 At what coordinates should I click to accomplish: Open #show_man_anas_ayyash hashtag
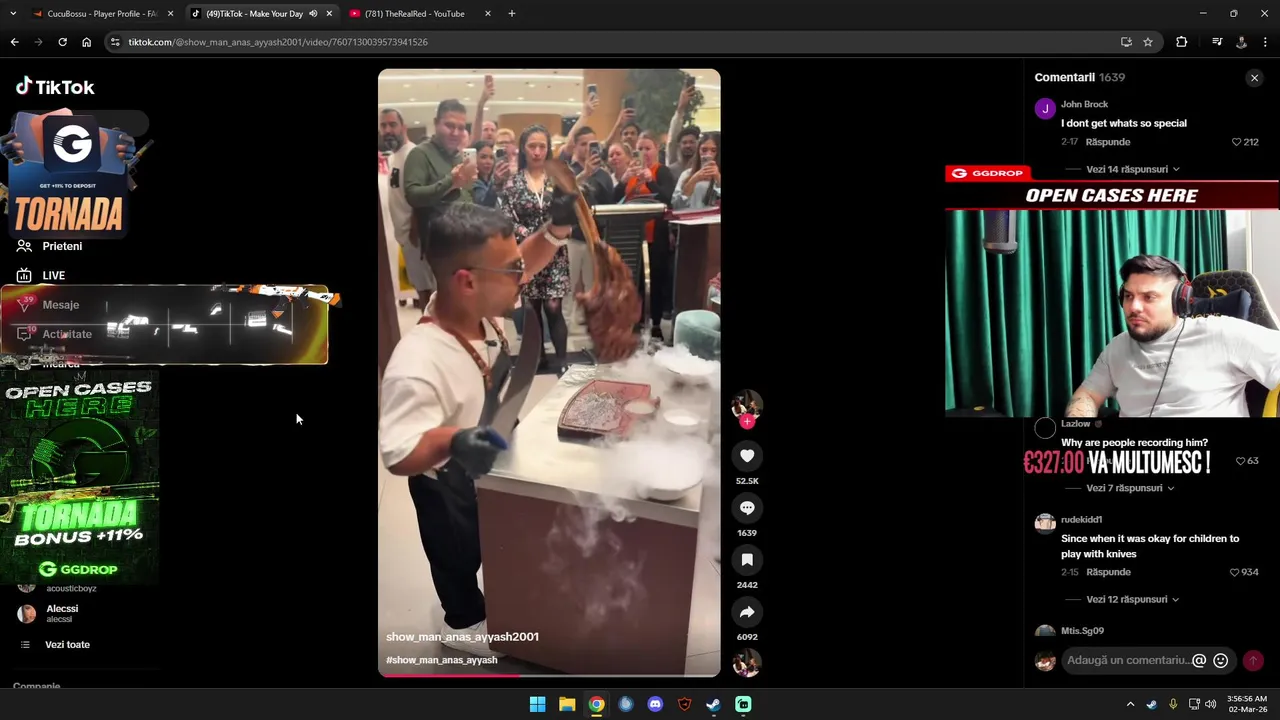coord(441,660)
